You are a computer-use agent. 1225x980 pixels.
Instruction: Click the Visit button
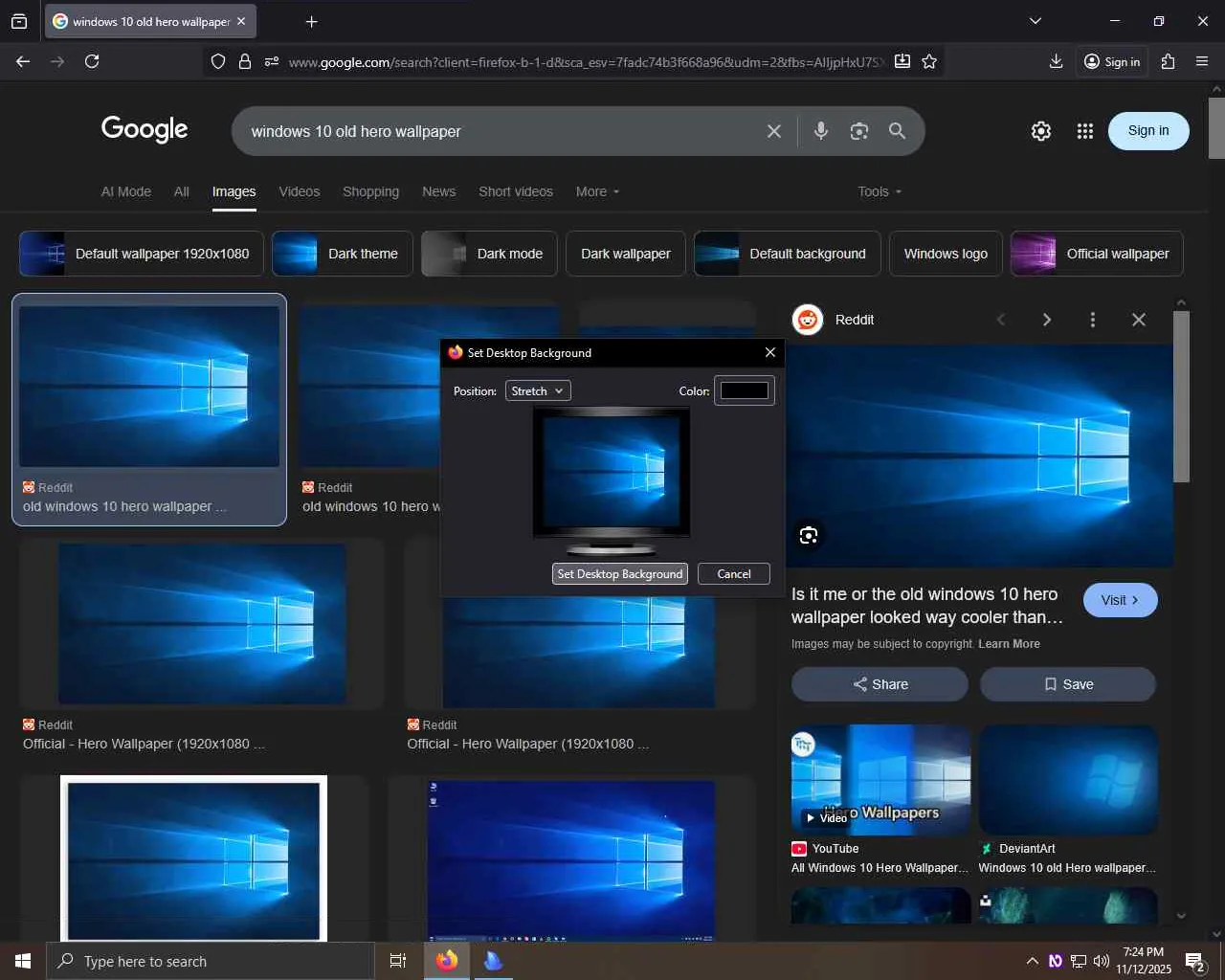tap(1121, 600)
